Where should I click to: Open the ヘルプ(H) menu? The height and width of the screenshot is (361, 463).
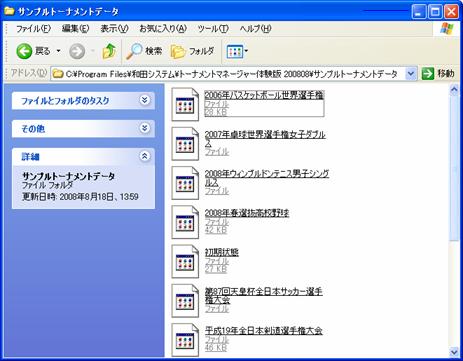255,29
